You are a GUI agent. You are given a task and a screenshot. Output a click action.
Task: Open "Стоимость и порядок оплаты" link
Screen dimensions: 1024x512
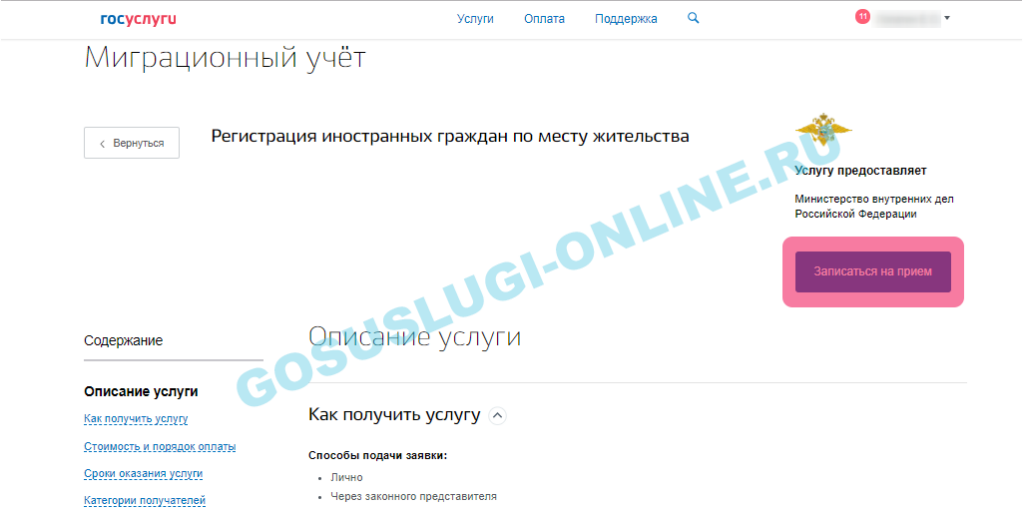[160, 446]
